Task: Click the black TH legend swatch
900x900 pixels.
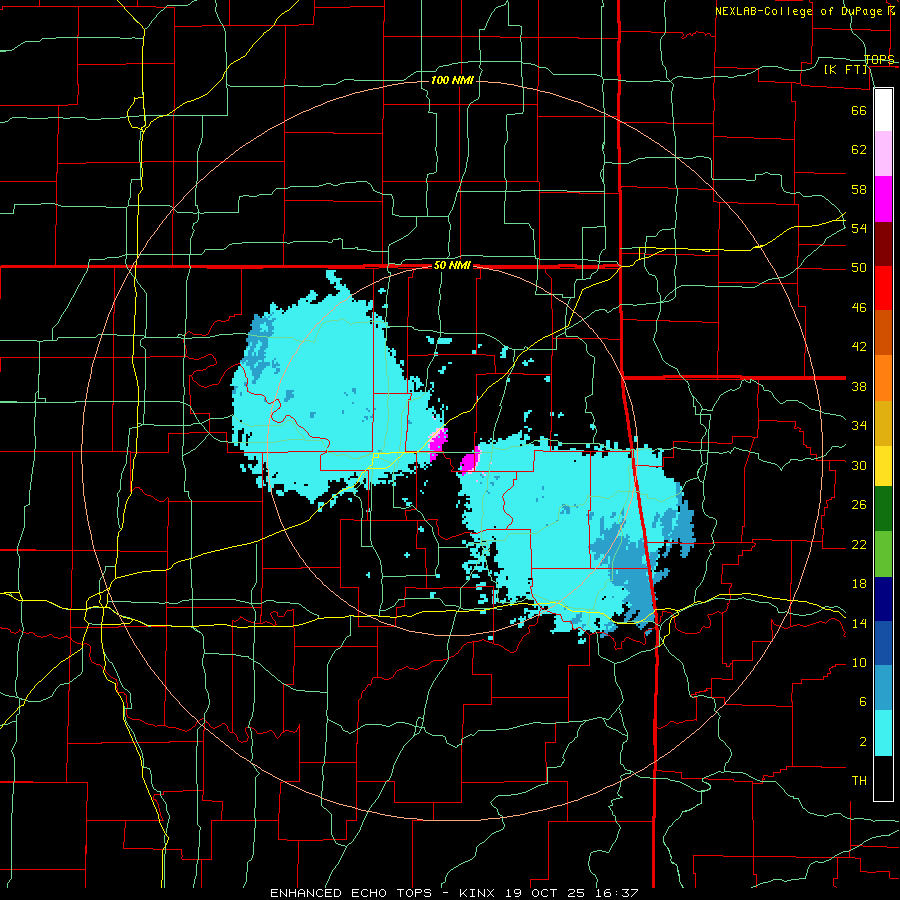Action: pos(883,778)
